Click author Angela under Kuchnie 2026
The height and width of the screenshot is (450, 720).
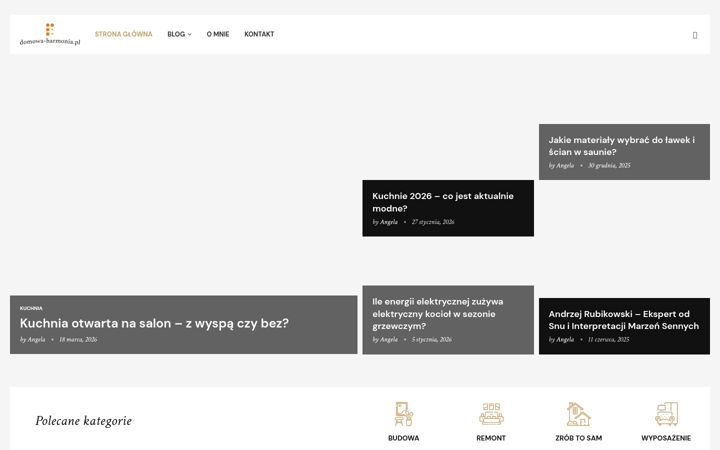(x=388, y=222)
